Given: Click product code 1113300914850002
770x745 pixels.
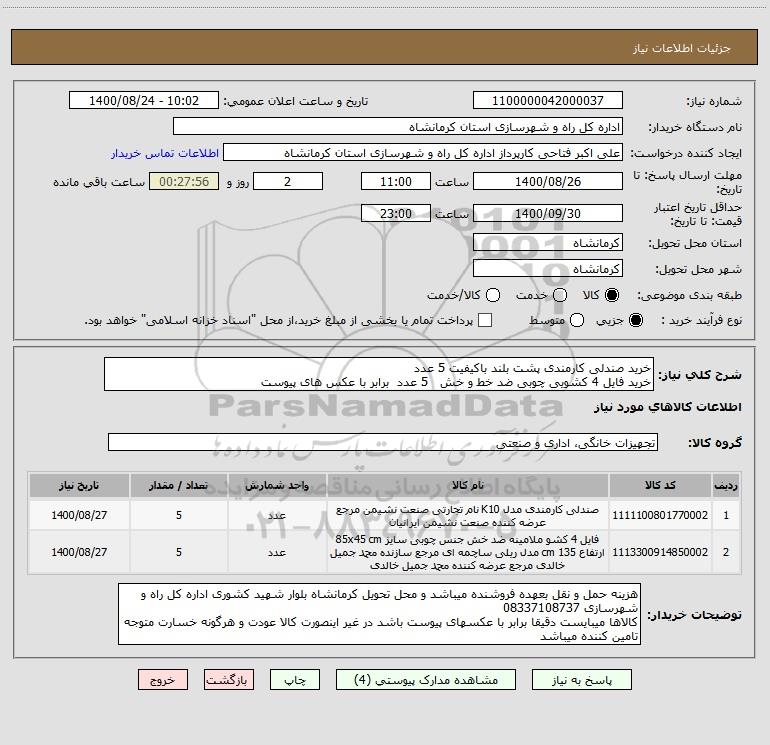Looking at the screenshot, I should tap(660, 552).
